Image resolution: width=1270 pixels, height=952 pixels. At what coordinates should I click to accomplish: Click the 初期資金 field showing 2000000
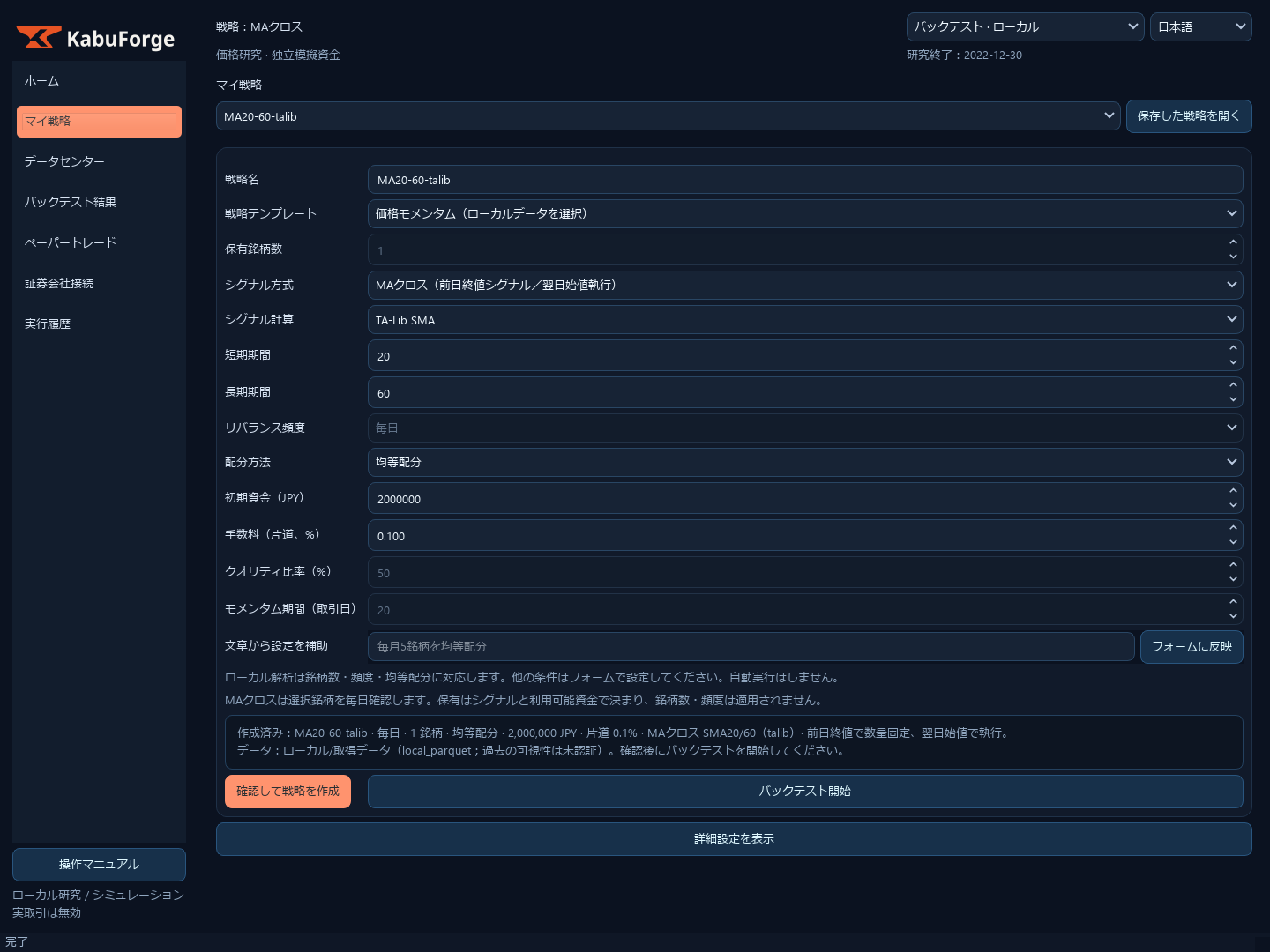pos(805,499)
